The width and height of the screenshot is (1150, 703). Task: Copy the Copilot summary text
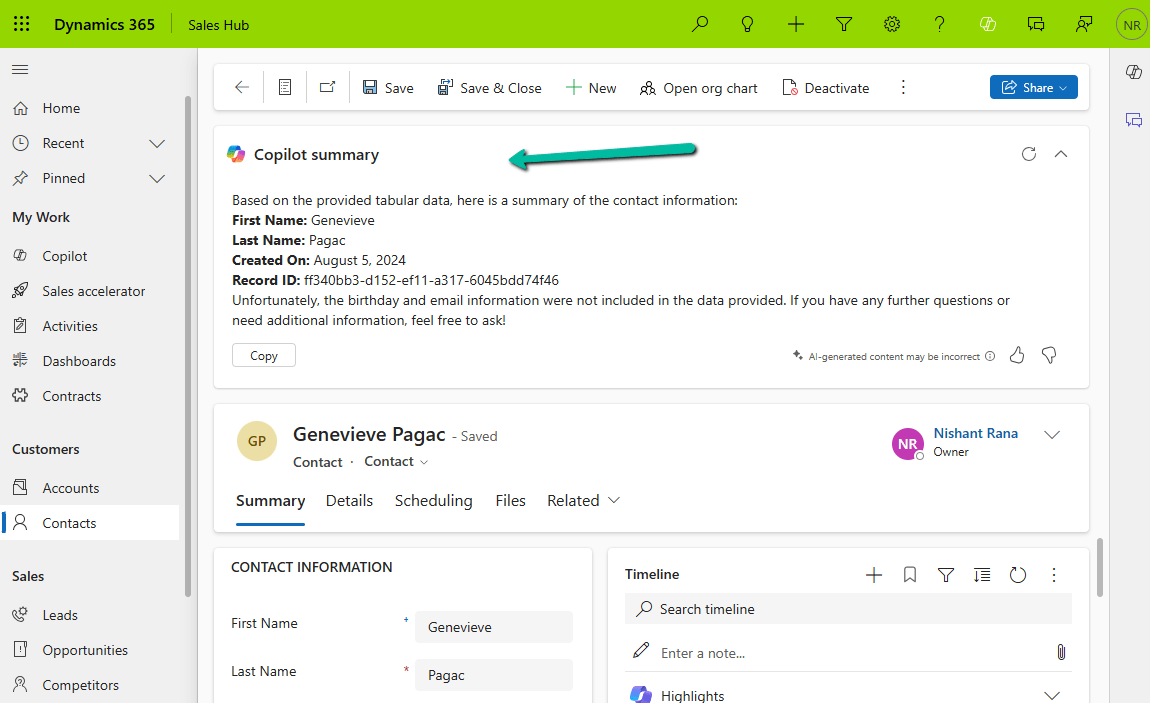263,355
